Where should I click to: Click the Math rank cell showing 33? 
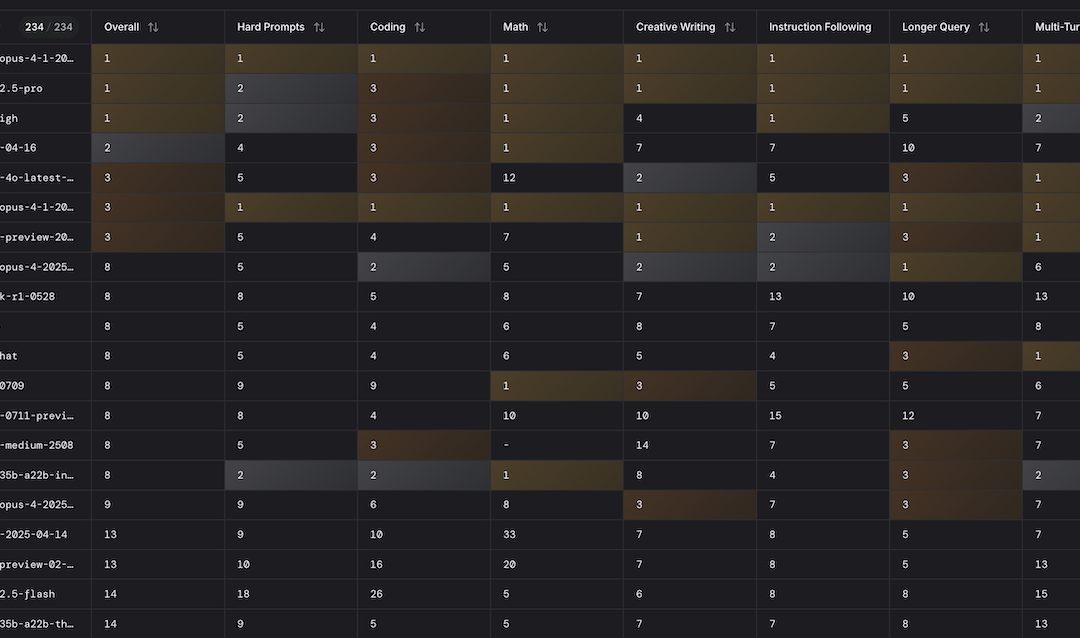pyautogui.click(x=509, y=534)
